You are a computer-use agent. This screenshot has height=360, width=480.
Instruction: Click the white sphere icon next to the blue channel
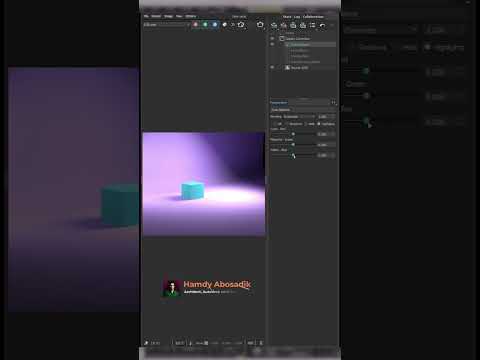[224, 24]
